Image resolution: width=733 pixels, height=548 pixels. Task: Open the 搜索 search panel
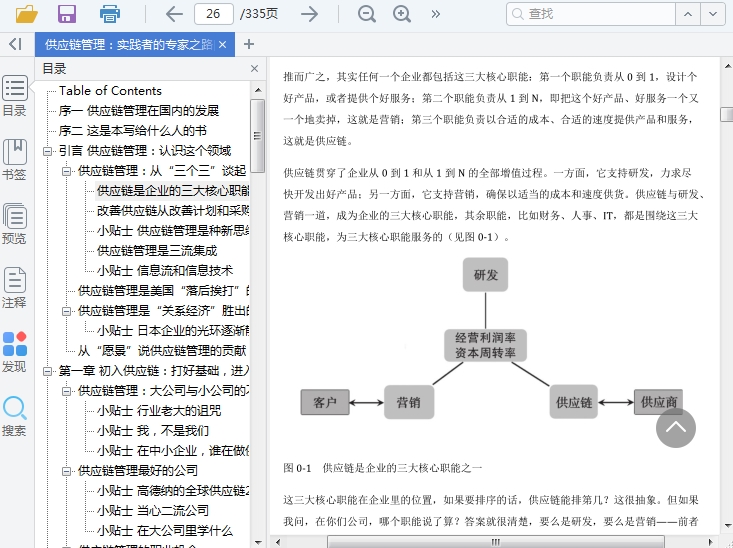pyautogui.click(x=15, y=416)
